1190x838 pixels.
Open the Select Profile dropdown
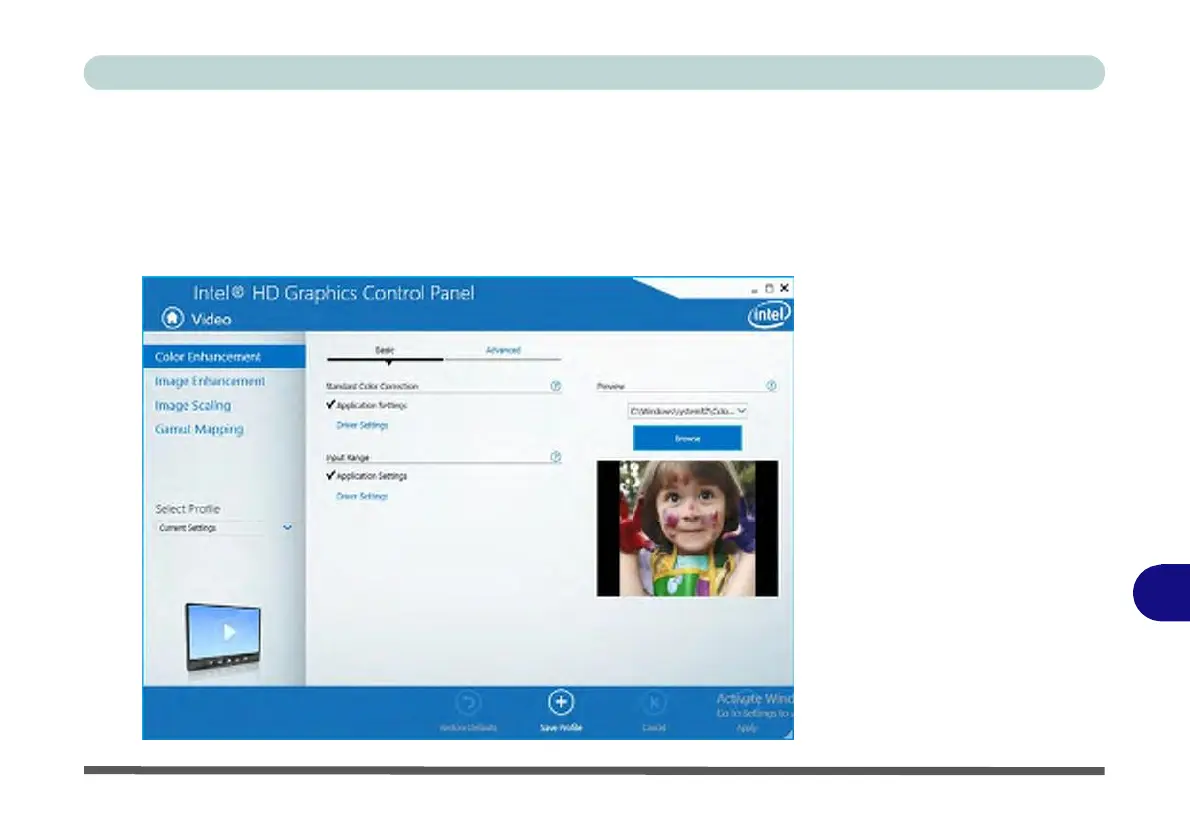pos(225,528)
